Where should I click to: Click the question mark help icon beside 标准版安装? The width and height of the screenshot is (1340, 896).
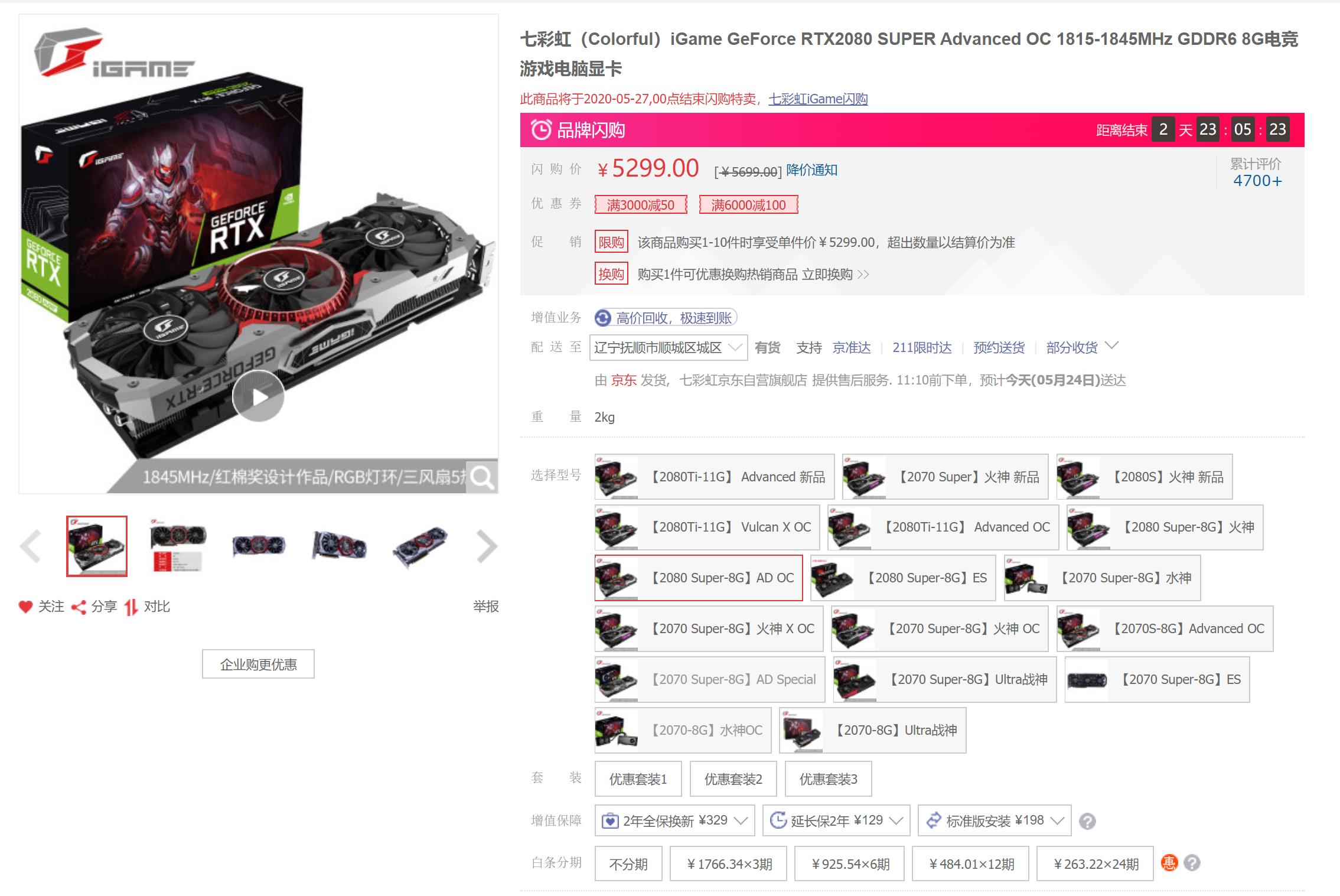tap(1087, 821)
